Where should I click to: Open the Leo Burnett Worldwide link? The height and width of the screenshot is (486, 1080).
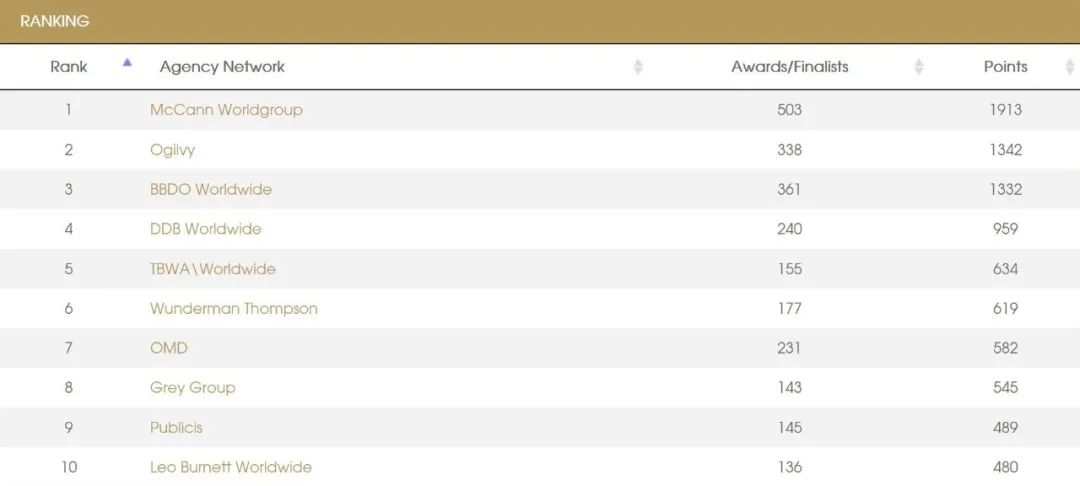pyautogui.click(x=231, y=467)
